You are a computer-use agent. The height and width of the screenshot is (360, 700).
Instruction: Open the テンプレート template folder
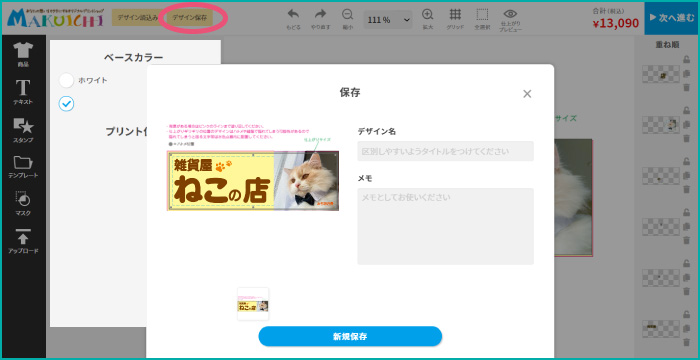pos(23,167)
